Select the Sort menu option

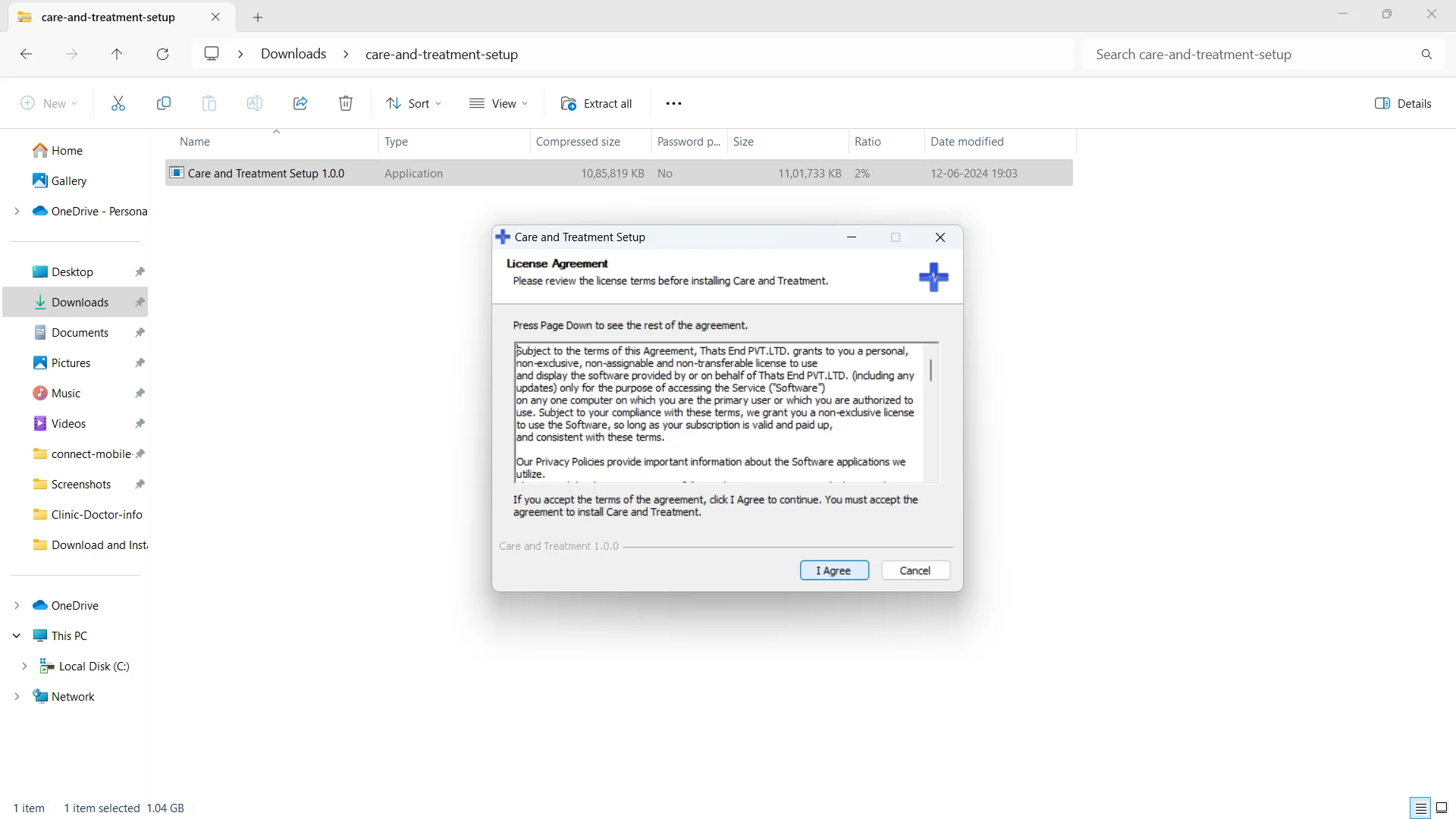414,103
